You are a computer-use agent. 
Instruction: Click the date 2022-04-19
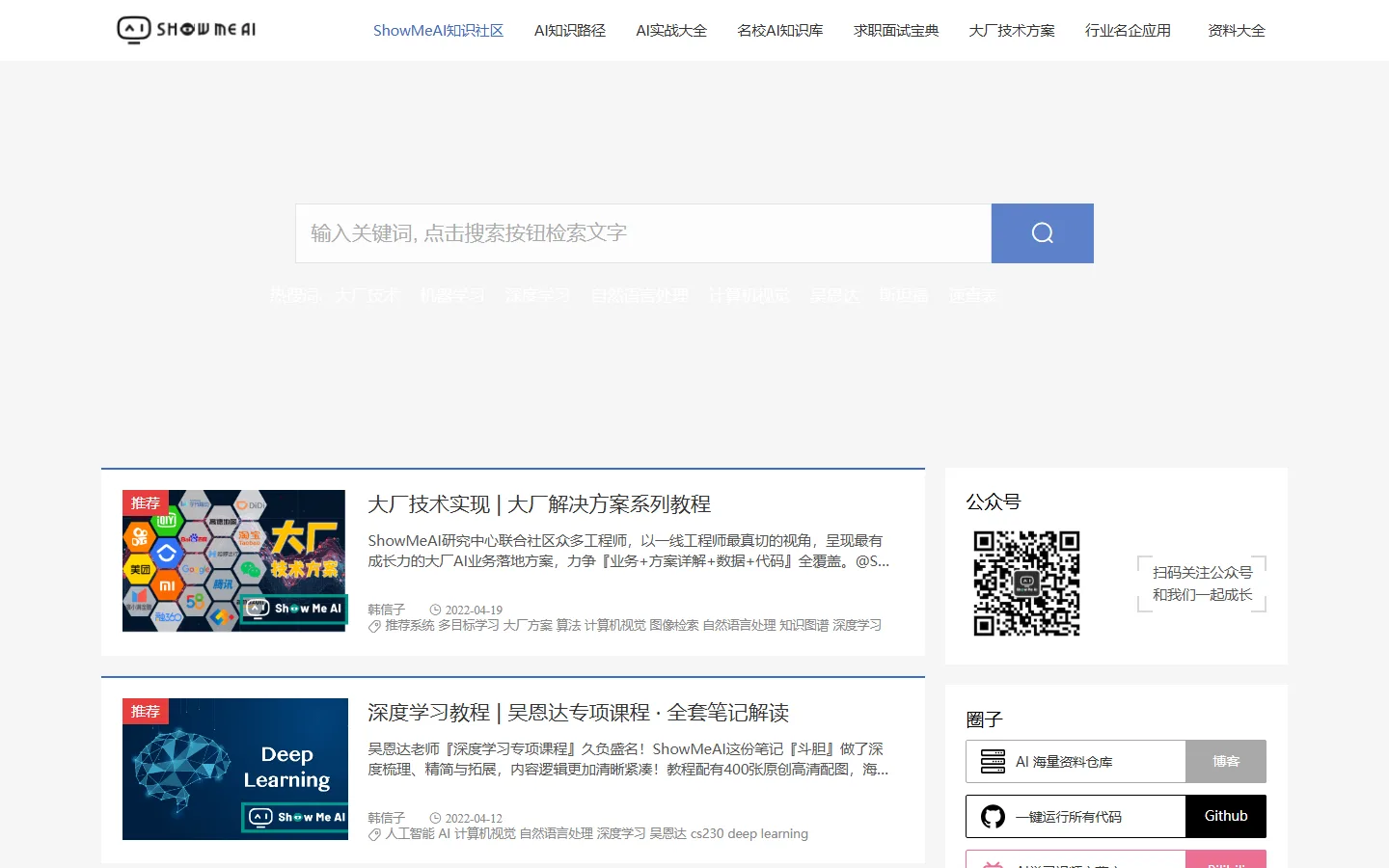coord(474,610)
